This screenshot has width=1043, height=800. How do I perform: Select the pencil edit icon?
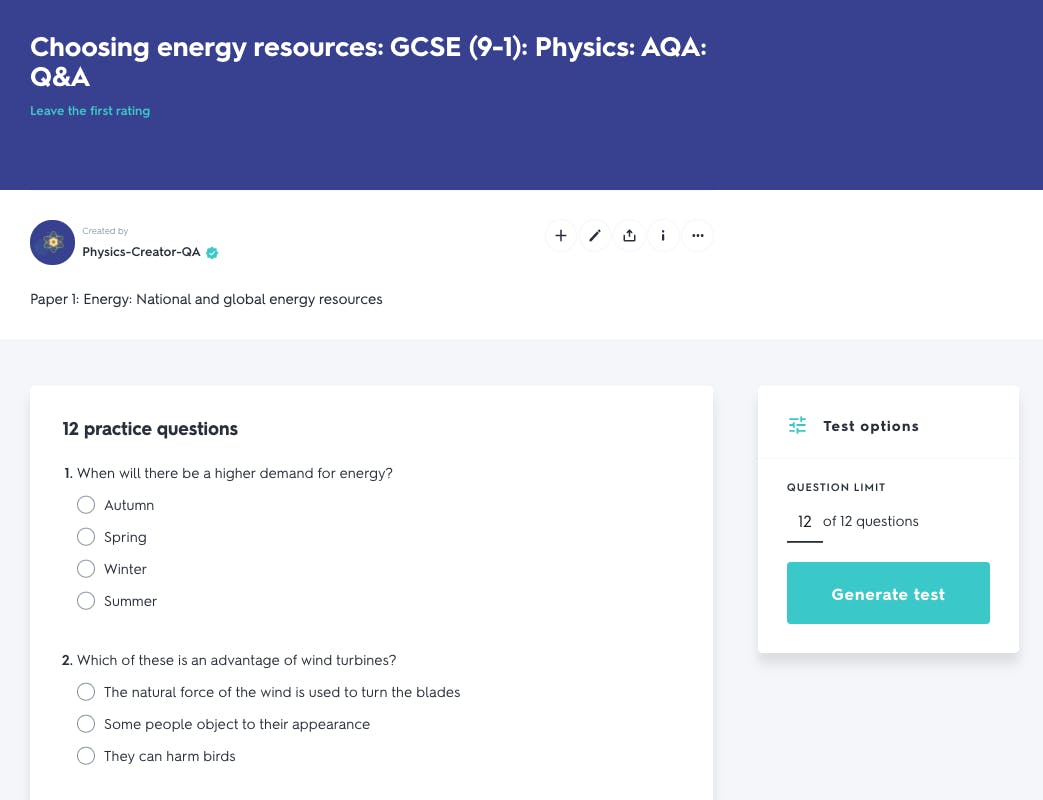(x=595, y=235)
